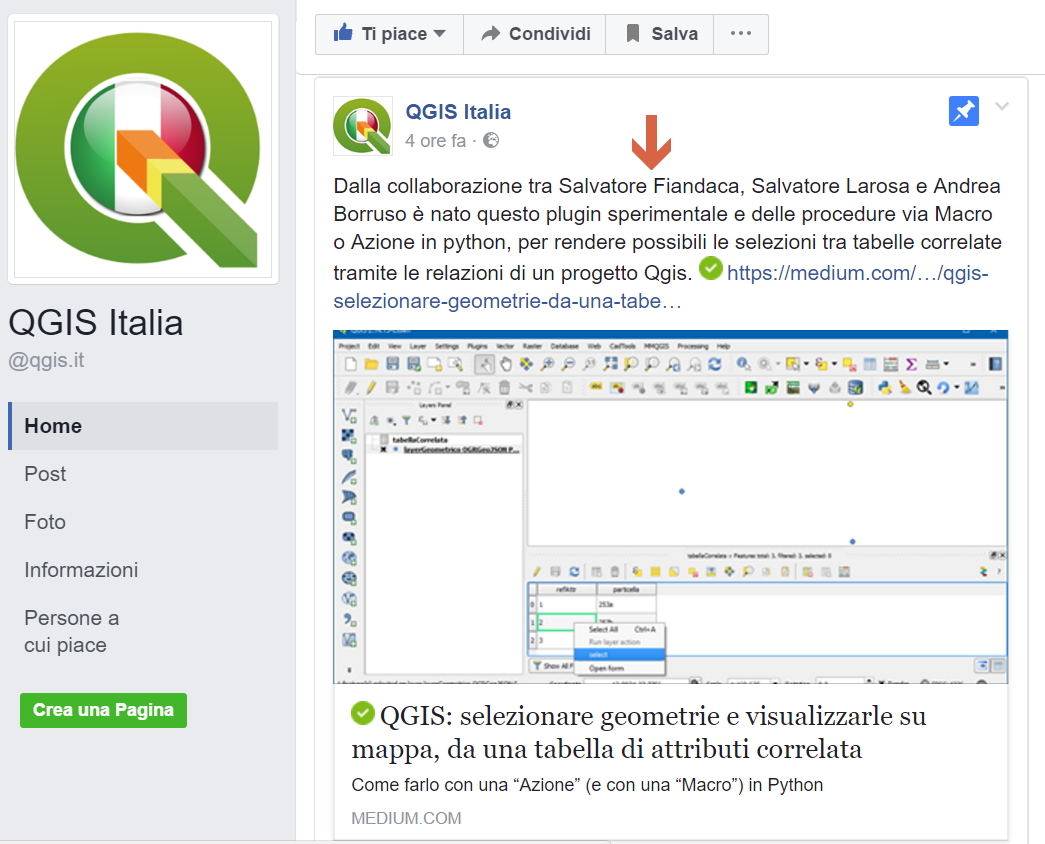Click the globe public-visibility icon
Screen dimensions: 1045x844
pos(491,141)
